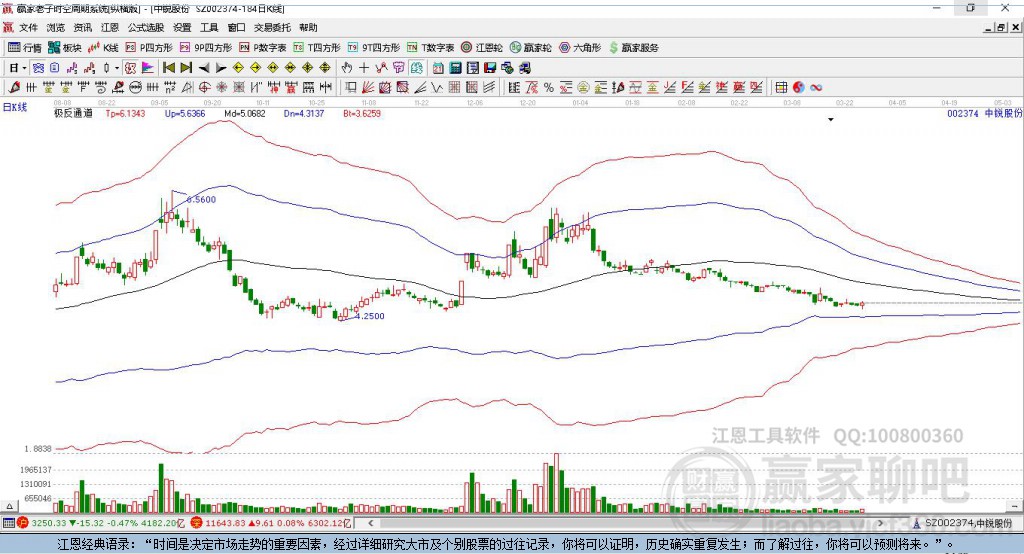Open the P数字表 tool

coord(263,48)
